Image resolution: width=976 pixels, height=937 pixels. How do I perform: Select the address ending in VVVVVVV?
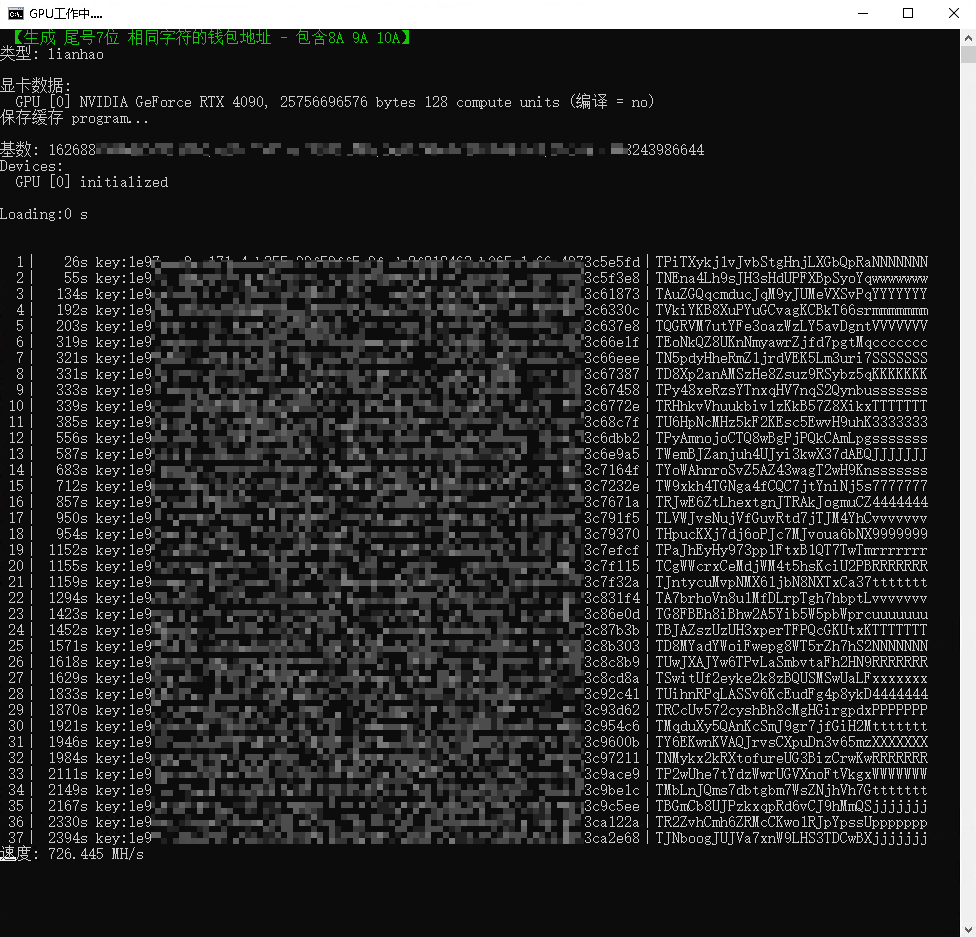click(x=791, y=326)
